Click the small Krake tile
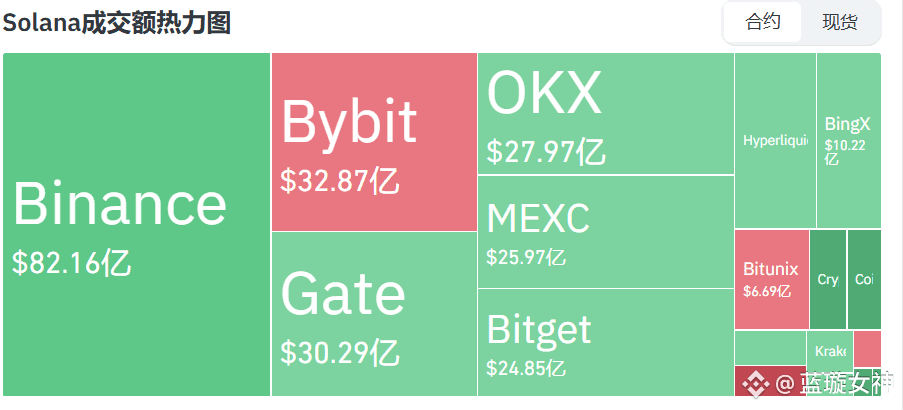 [x=830, y=351]
